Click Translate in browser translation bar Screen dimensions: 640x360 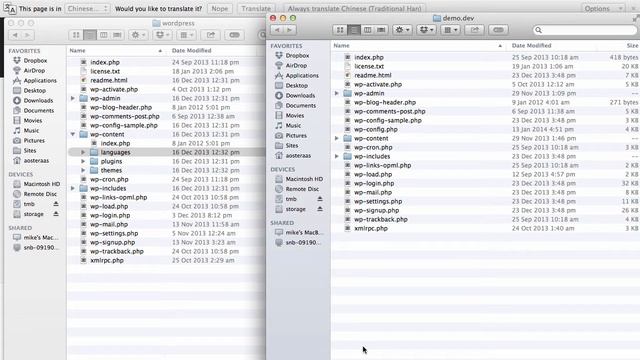click(x=256, y=9)
